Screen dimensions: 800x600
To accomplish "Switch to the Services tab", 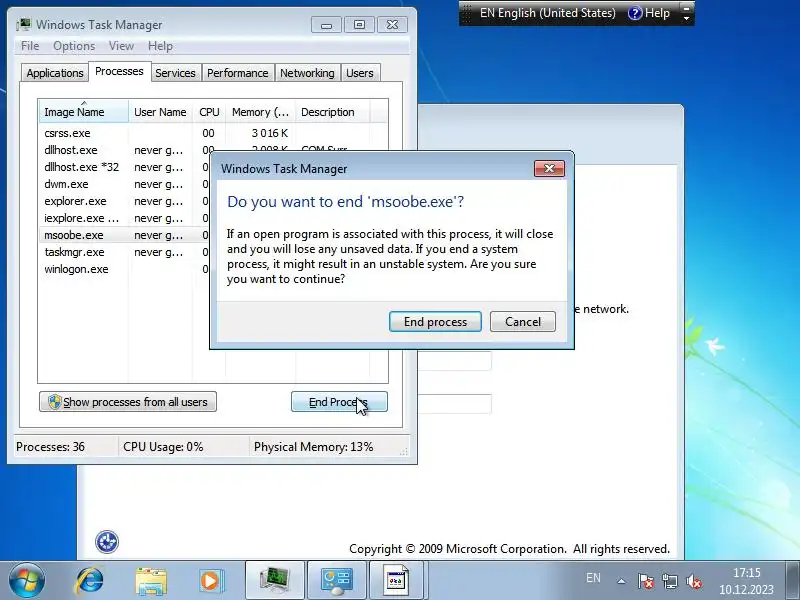I will pos(175,73).
